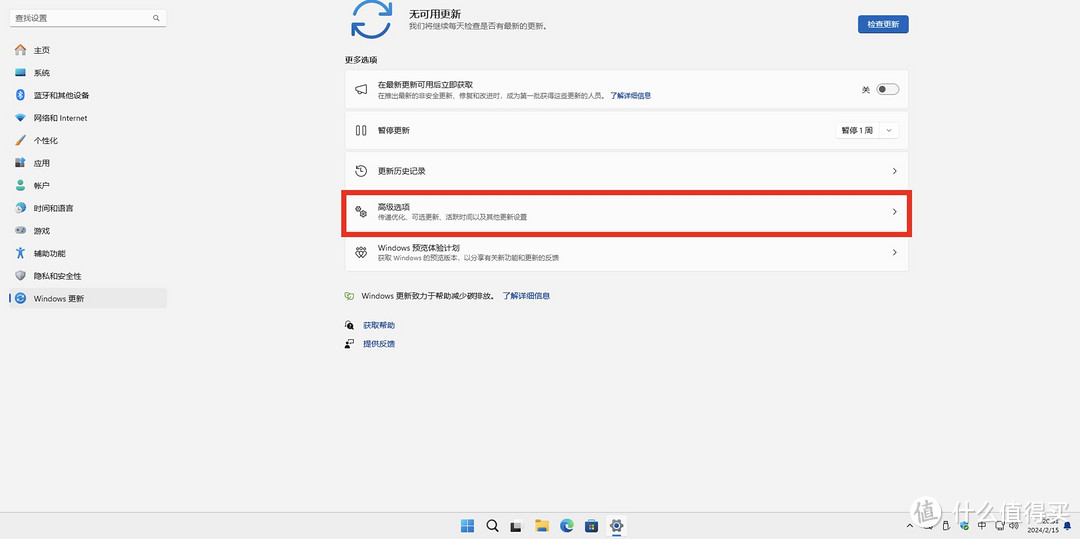Open 了解详细信息 link under 立即获取

click(630, 96)
